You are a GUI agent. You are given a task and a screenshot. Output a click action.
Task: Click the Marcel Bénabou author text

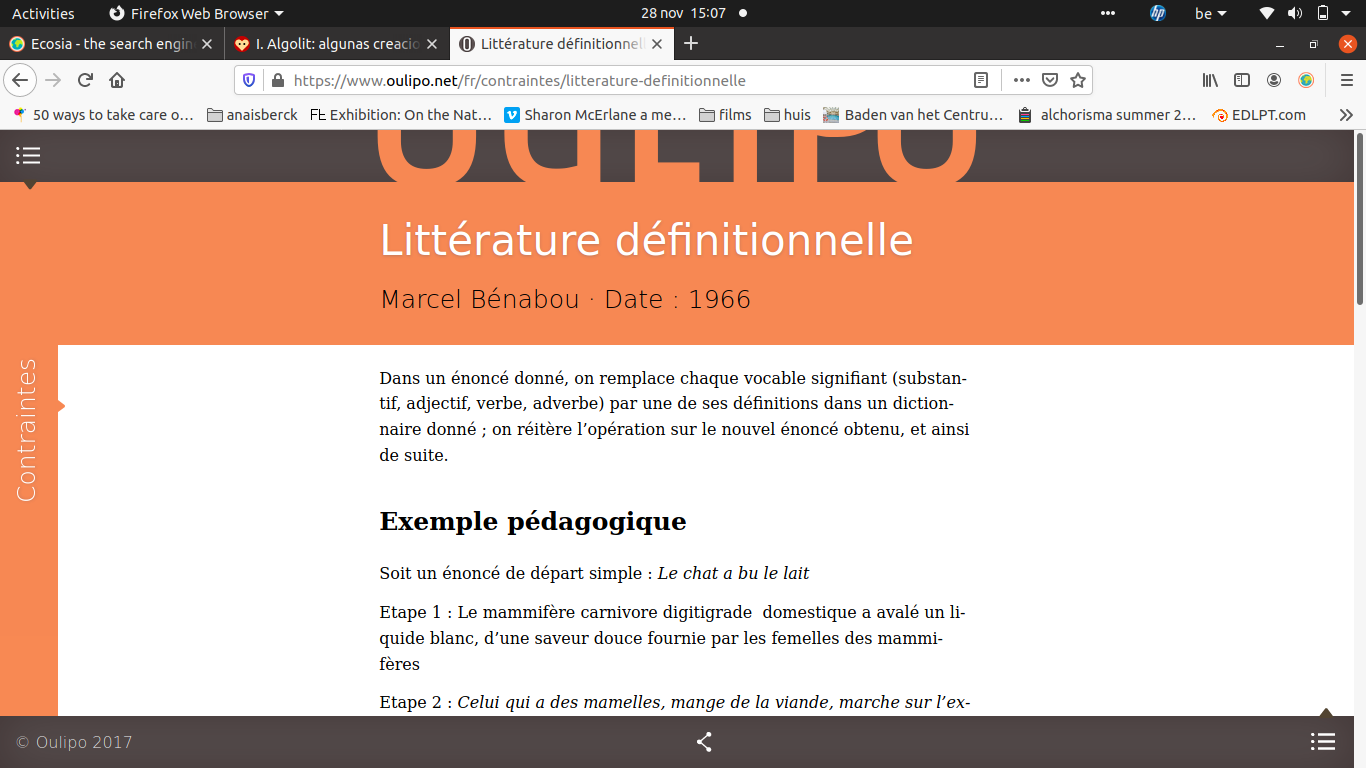pyautogui.click(x=480, y=299)
